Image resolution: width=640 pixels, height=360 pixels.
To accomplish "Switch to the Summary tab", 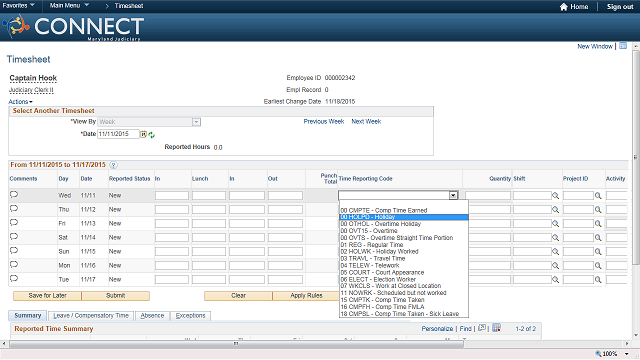I will (x=28, y=316).
